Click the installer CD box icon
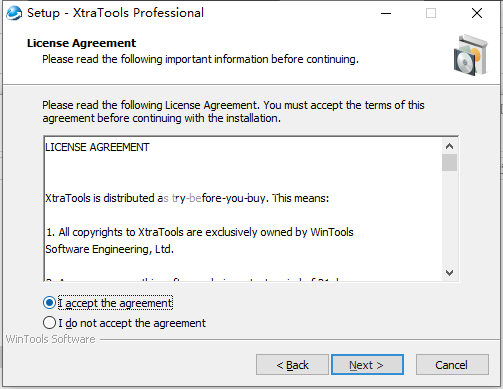 [471, 55]
